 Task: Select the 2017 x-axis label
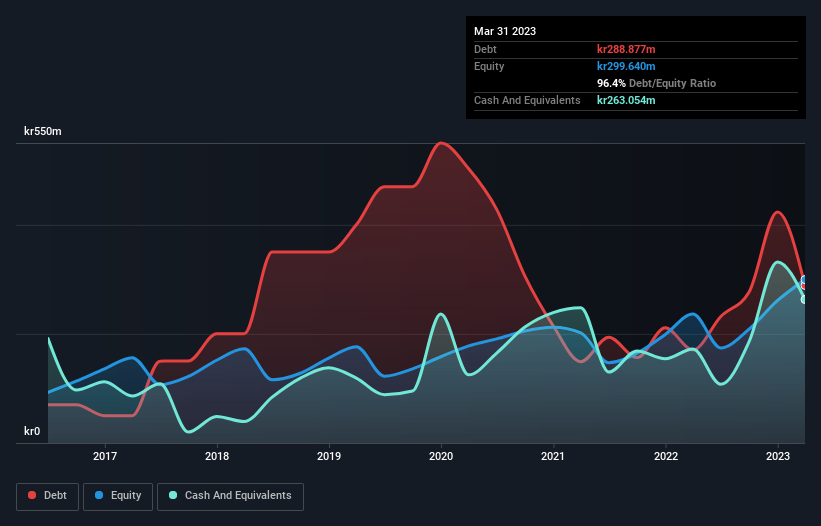click(x=105, y=456)
